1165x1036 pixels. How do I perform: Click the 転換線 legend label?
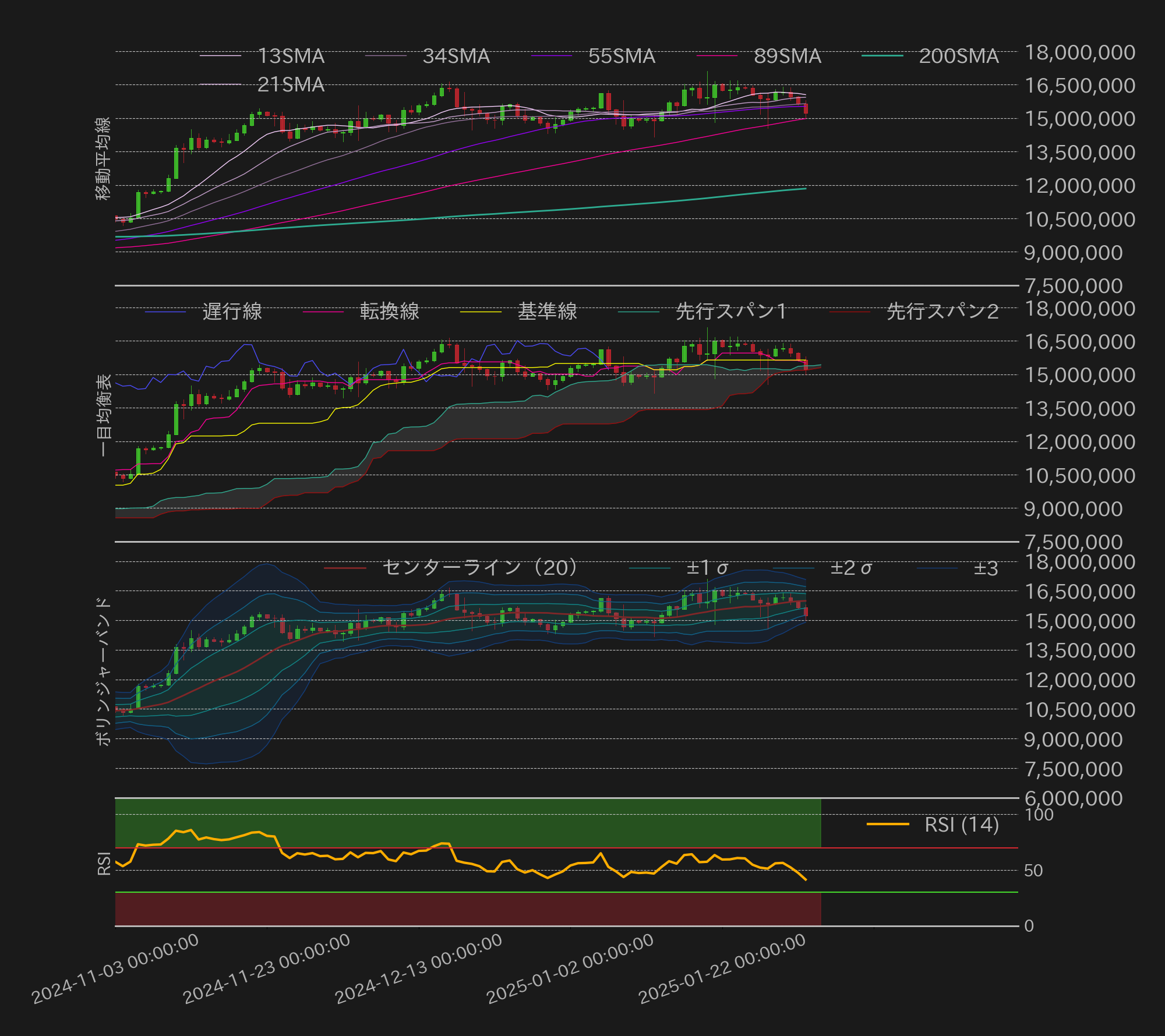389,312
